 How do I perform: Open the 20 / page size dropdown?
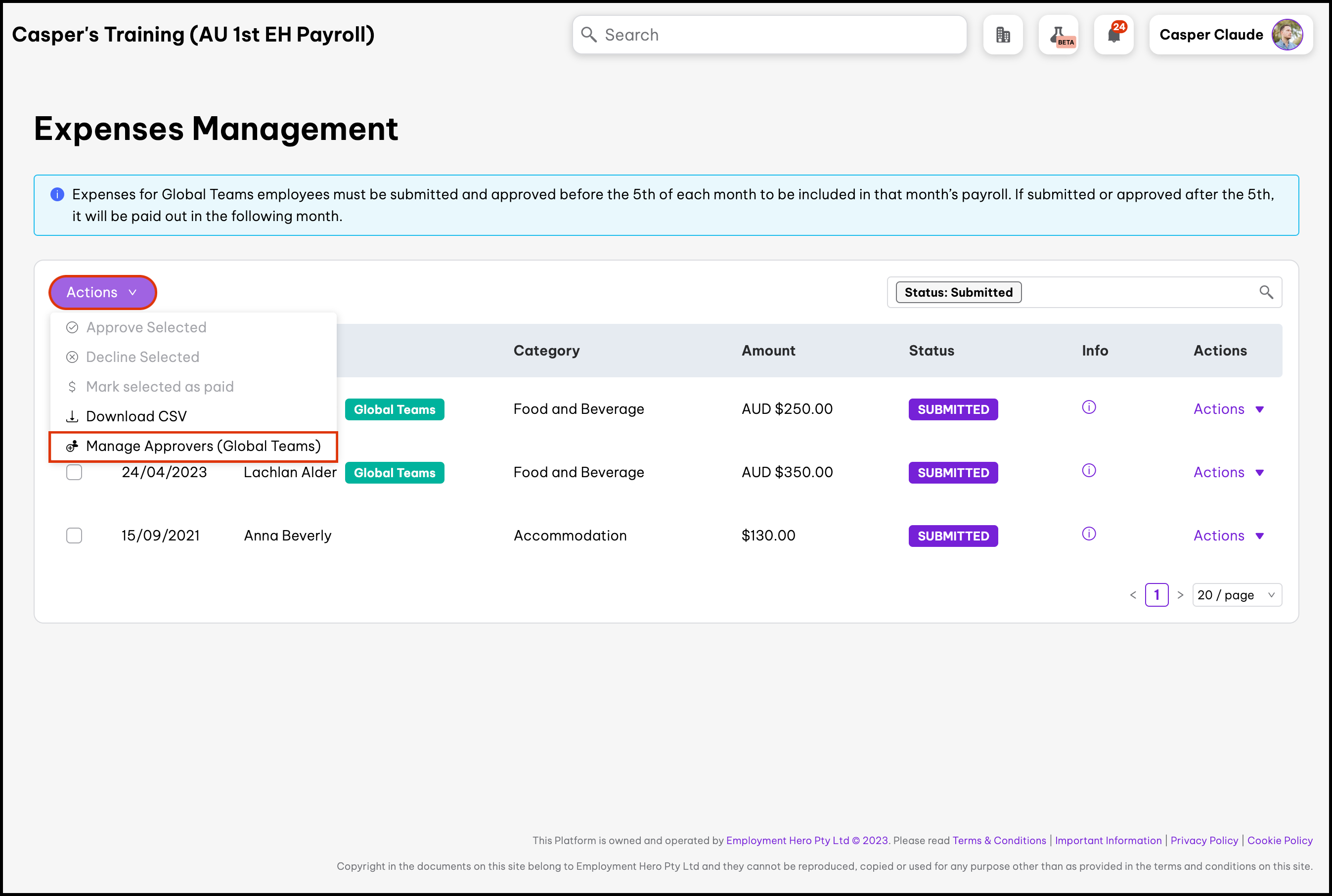click(x=1237, y=595)
